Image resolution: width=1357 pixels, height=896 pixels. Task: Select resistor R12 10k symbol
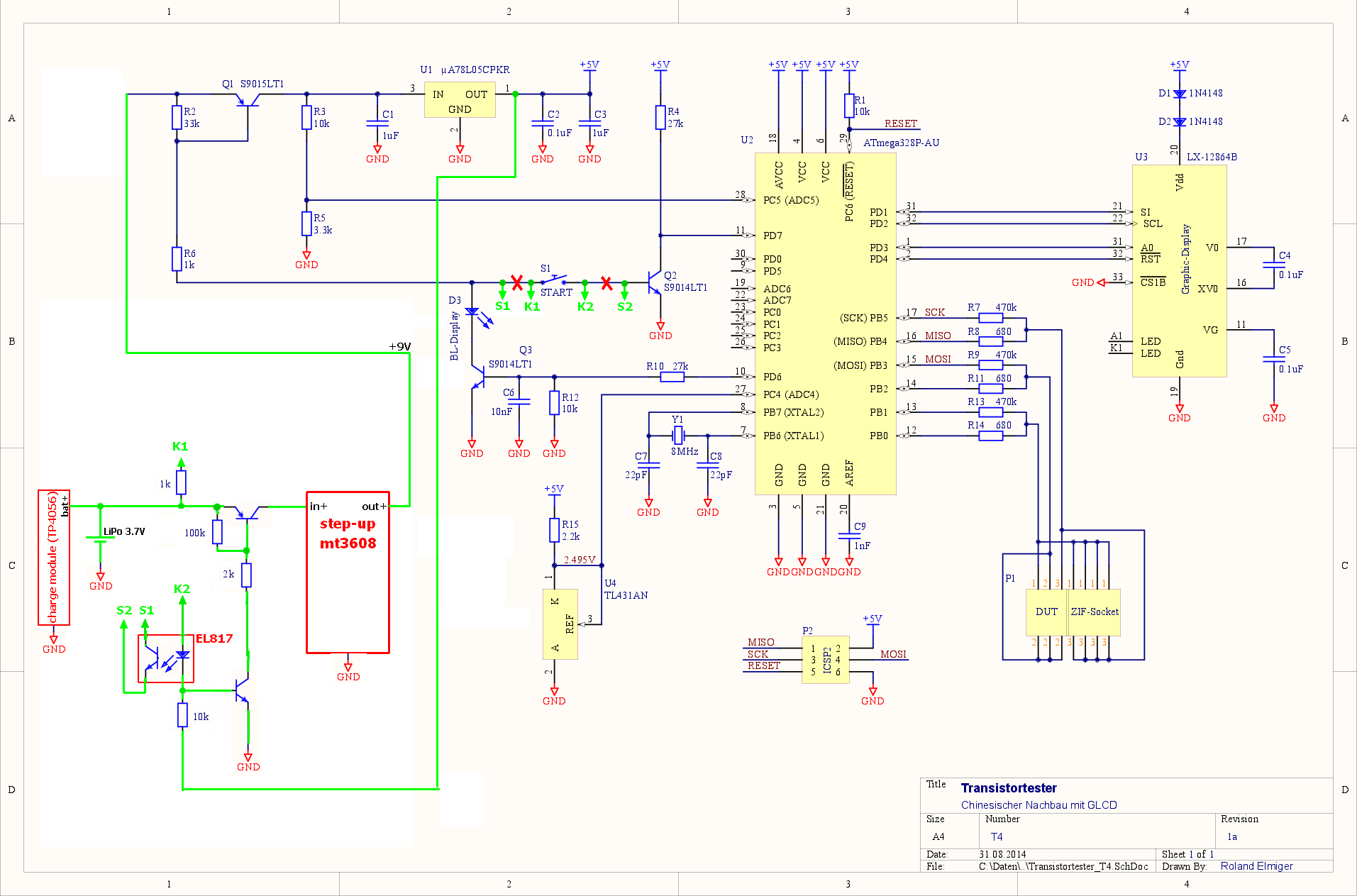tap(554, 403)
